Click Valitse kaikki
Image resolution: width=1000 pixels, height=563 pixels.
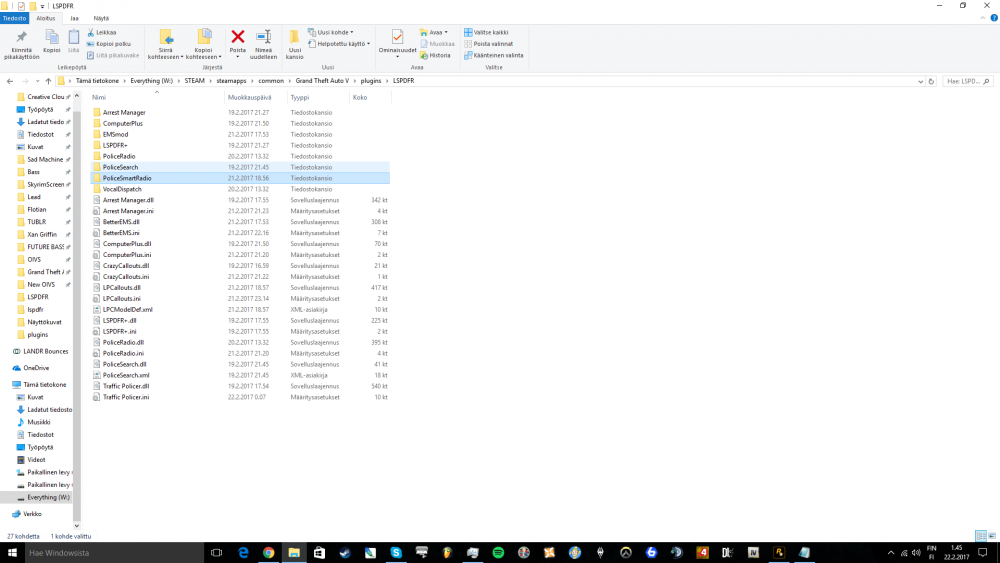[x=486, y=33]
